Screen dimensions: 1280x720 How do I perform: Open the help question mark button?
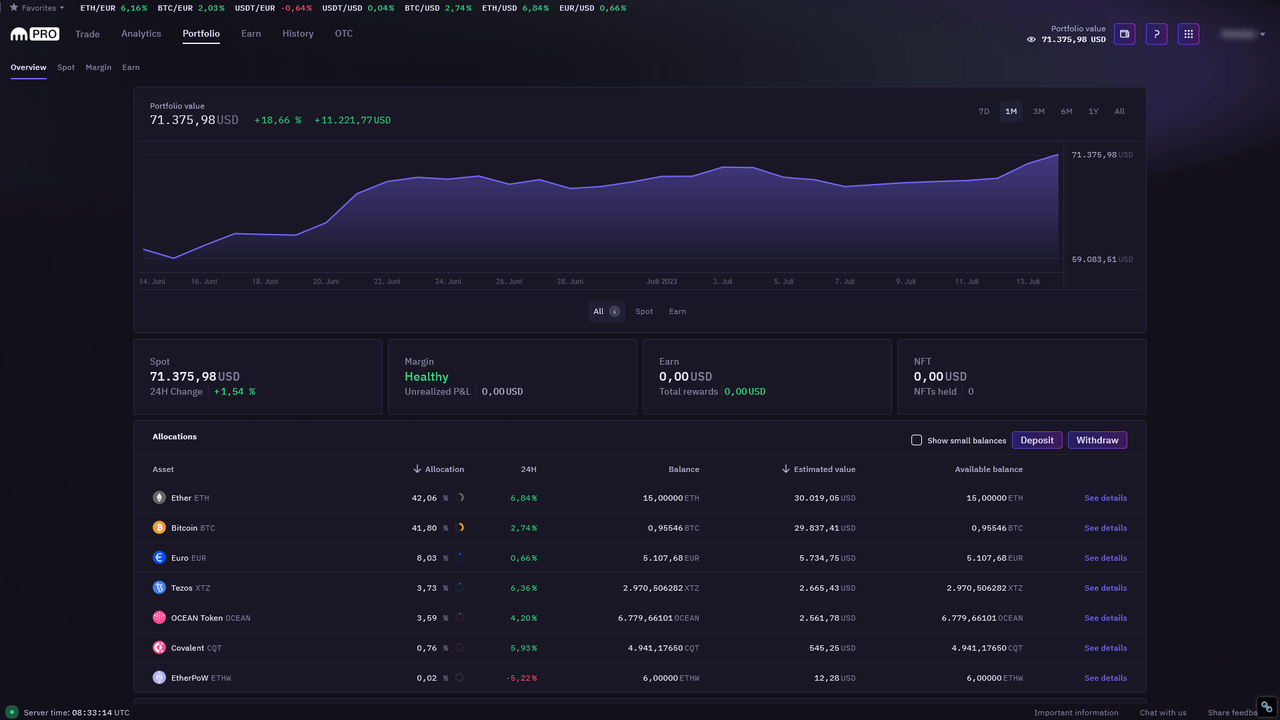(1156, 34)
